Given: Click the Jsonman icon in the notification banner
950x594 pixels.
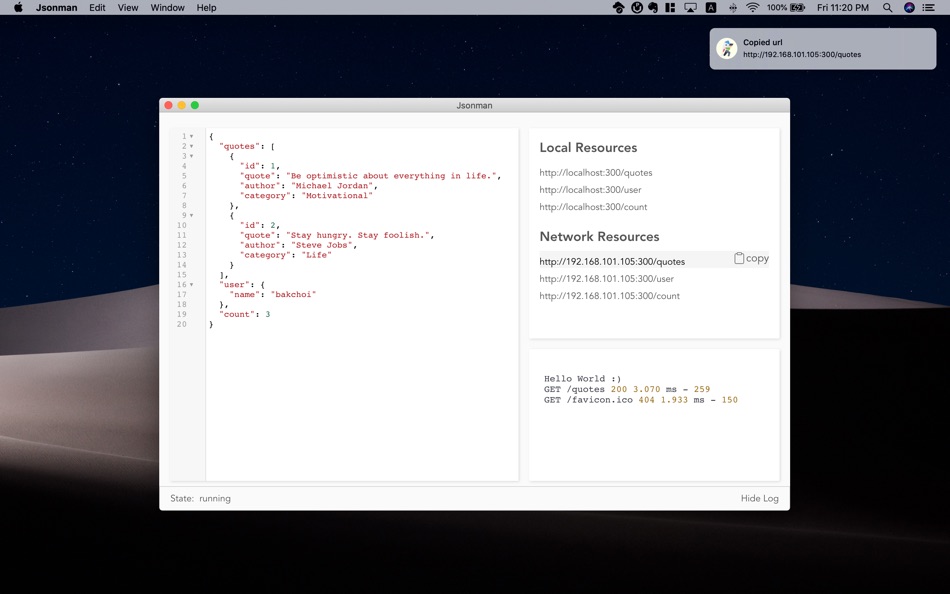Looking at the screenshot, I should (x=727, y=48).
